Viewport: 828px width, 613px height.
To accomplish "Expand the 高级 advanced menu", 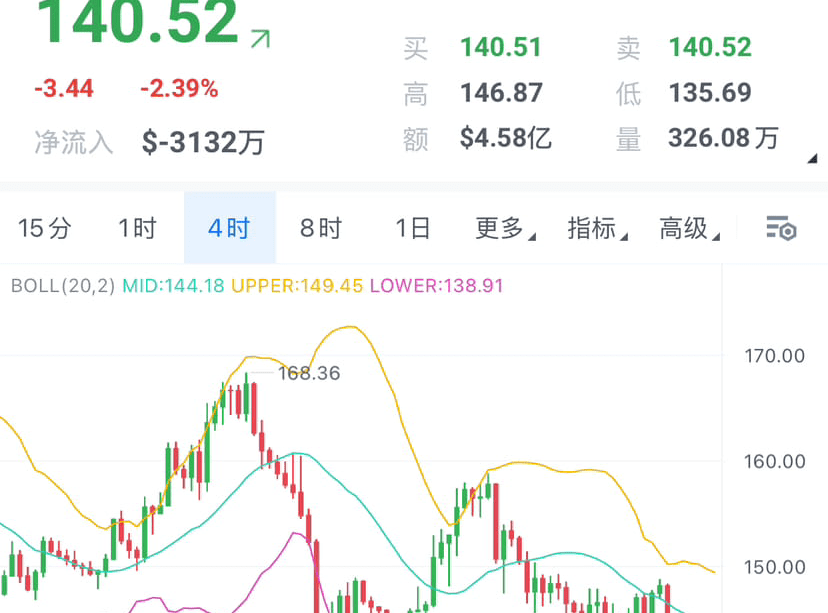I will tap(688, 228).
